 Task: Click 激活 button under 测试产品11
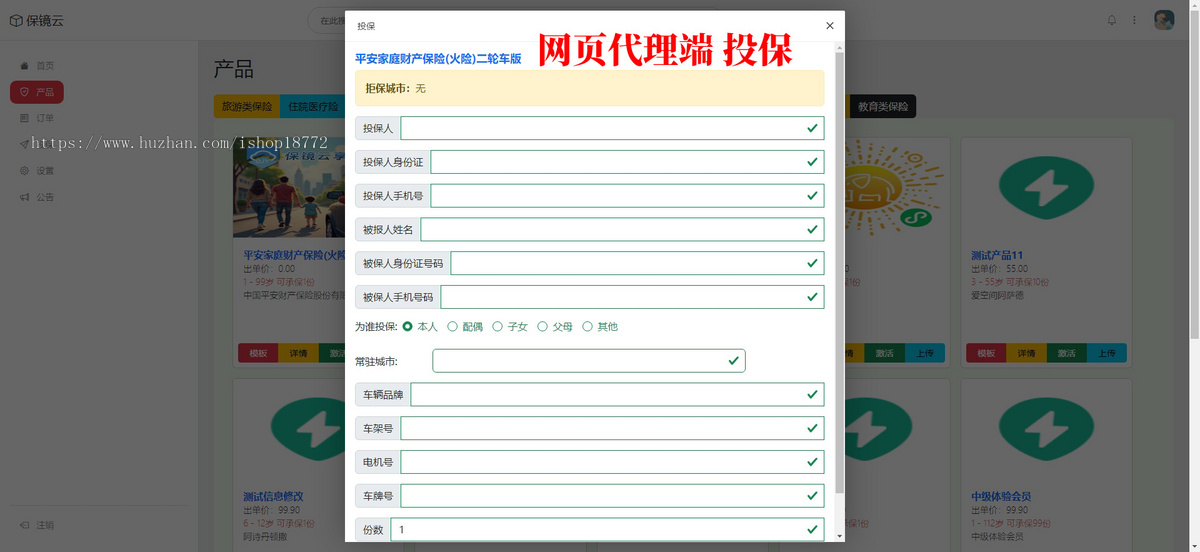1066,353
